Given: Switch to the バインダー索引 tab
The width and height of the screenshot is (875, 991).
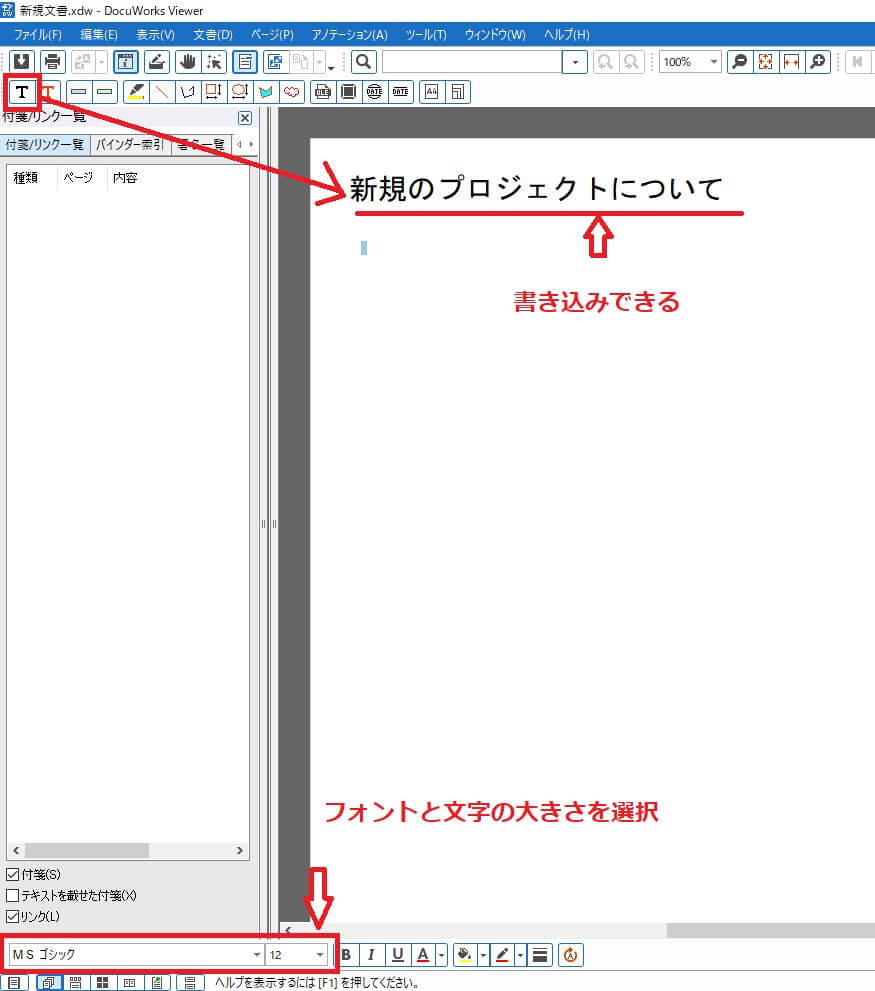Looking at the screenshot, I should [x=130, y=145].
